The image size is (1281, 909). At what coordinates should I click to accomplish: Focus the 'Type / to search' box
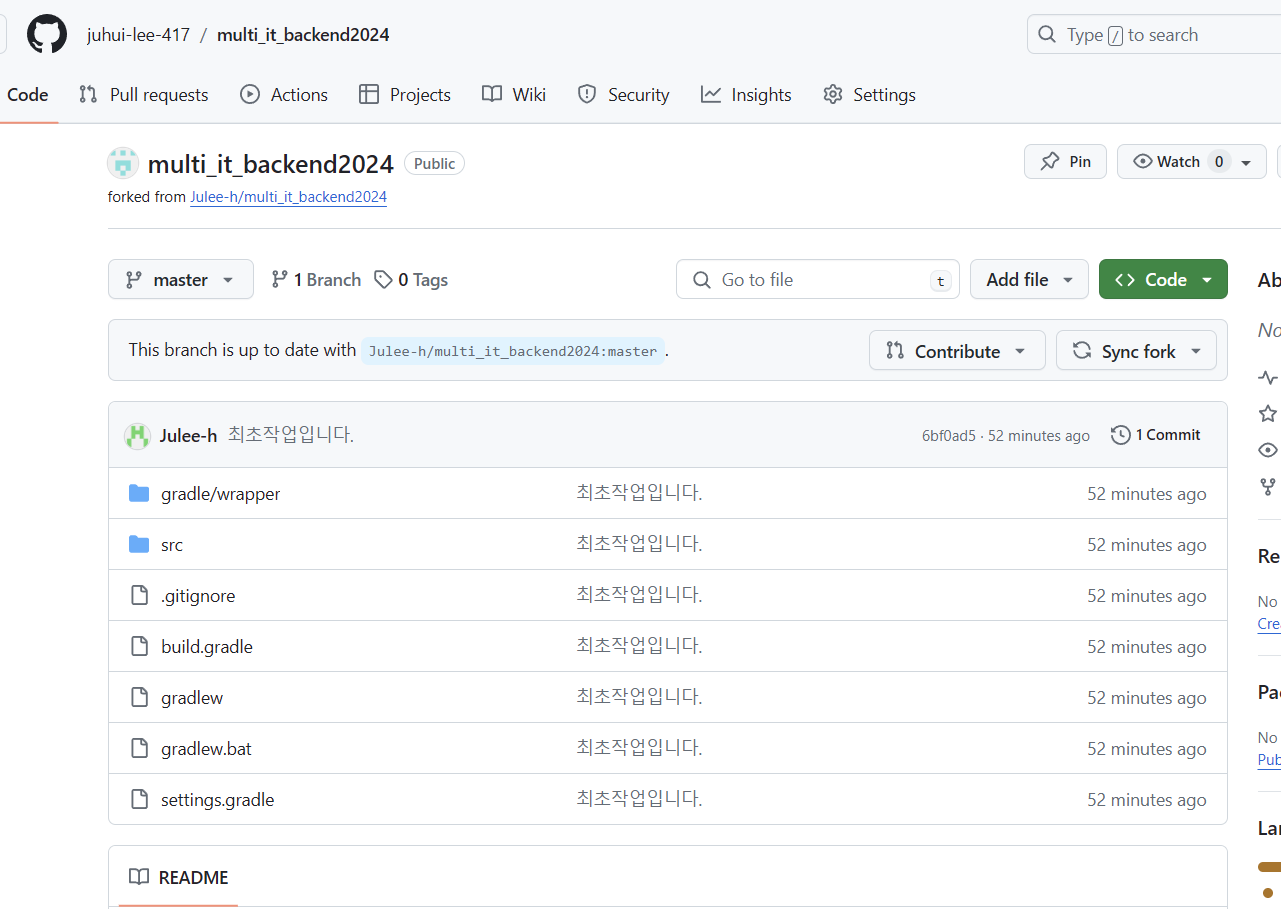[x=1154, y=35]
